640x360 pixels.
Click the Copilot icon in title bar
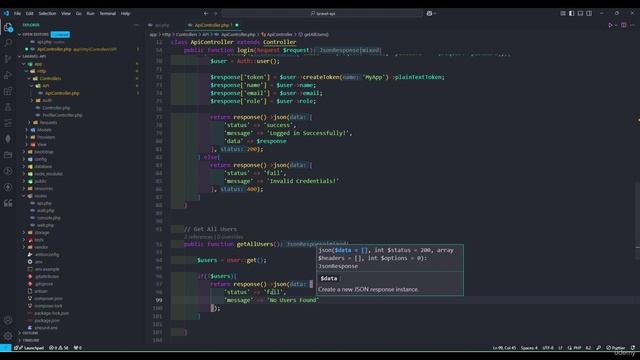429,13
